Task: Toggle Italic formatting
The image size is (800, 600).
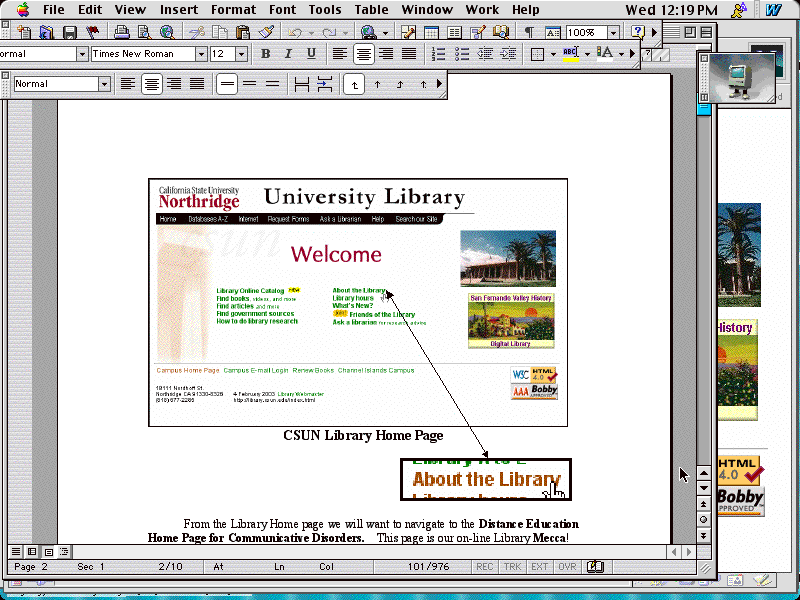Action: click(x=288, y=54)
